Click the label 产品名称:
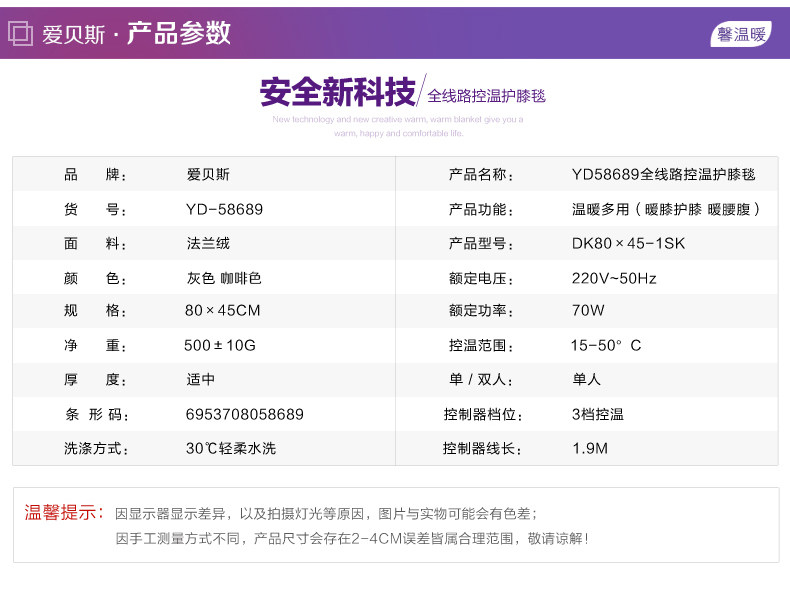Viewport: 790px width, 609px height. 481,175
